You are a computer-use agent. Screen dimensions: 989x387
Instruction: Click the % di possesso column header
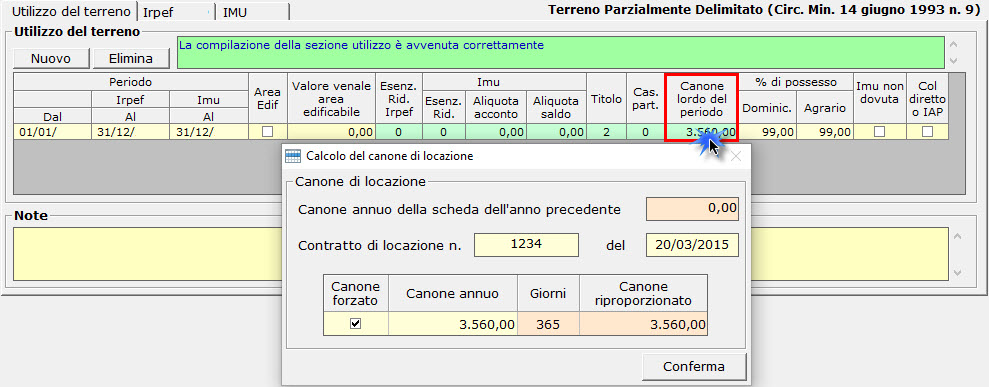click(795, 82)
